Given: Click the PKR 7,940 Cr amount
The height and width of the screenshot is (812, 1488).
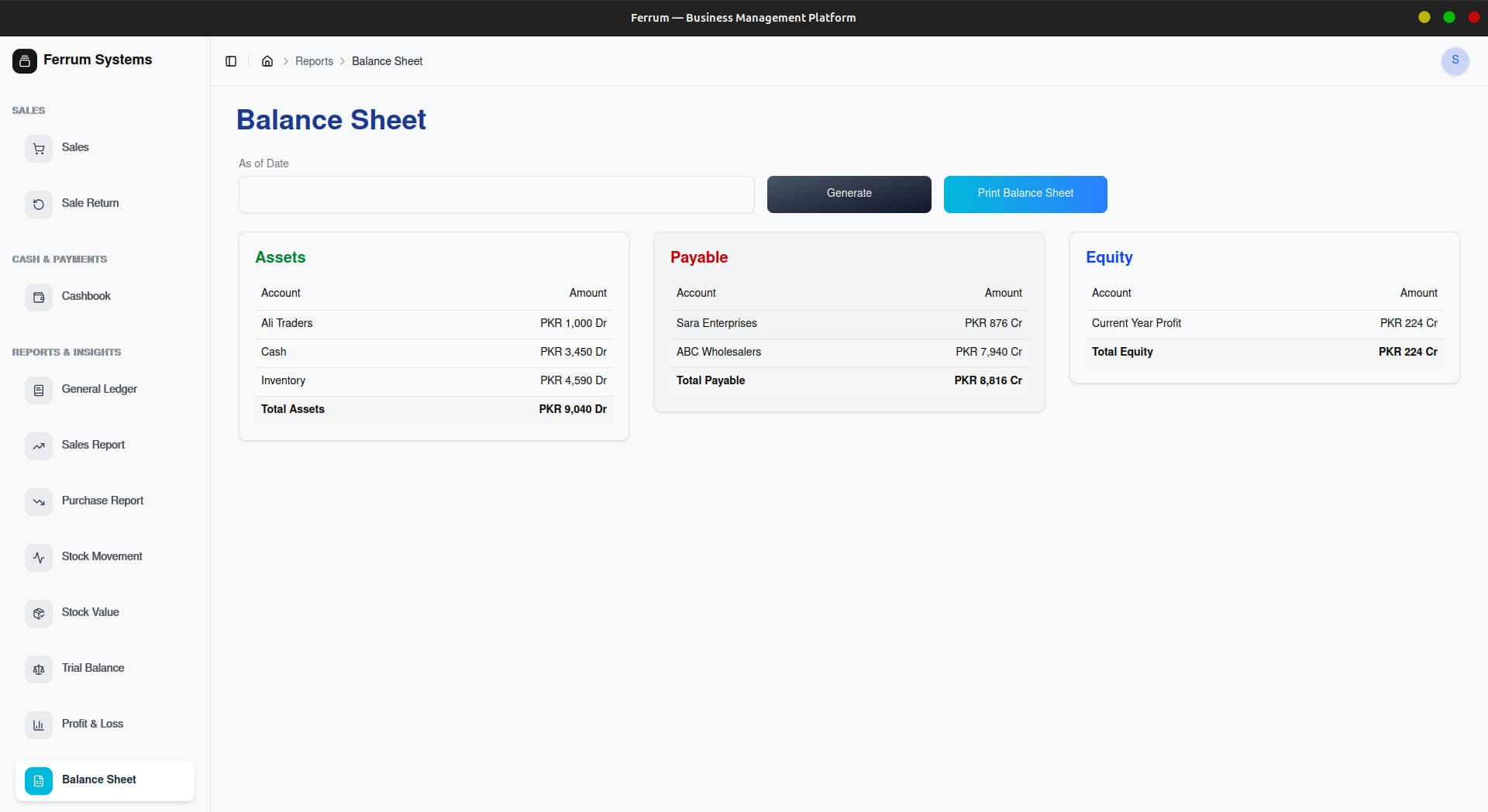Looking at the screenshot, I should pos(989,353).
